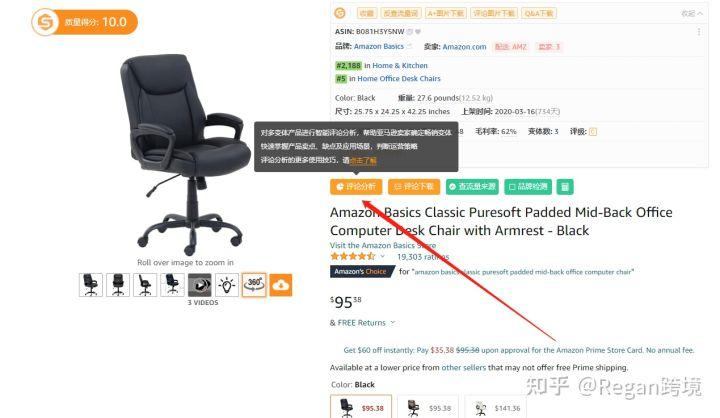Click the orange cloud download image icon
The width and height of the screenshot is (720, 418).
(281, 285)
